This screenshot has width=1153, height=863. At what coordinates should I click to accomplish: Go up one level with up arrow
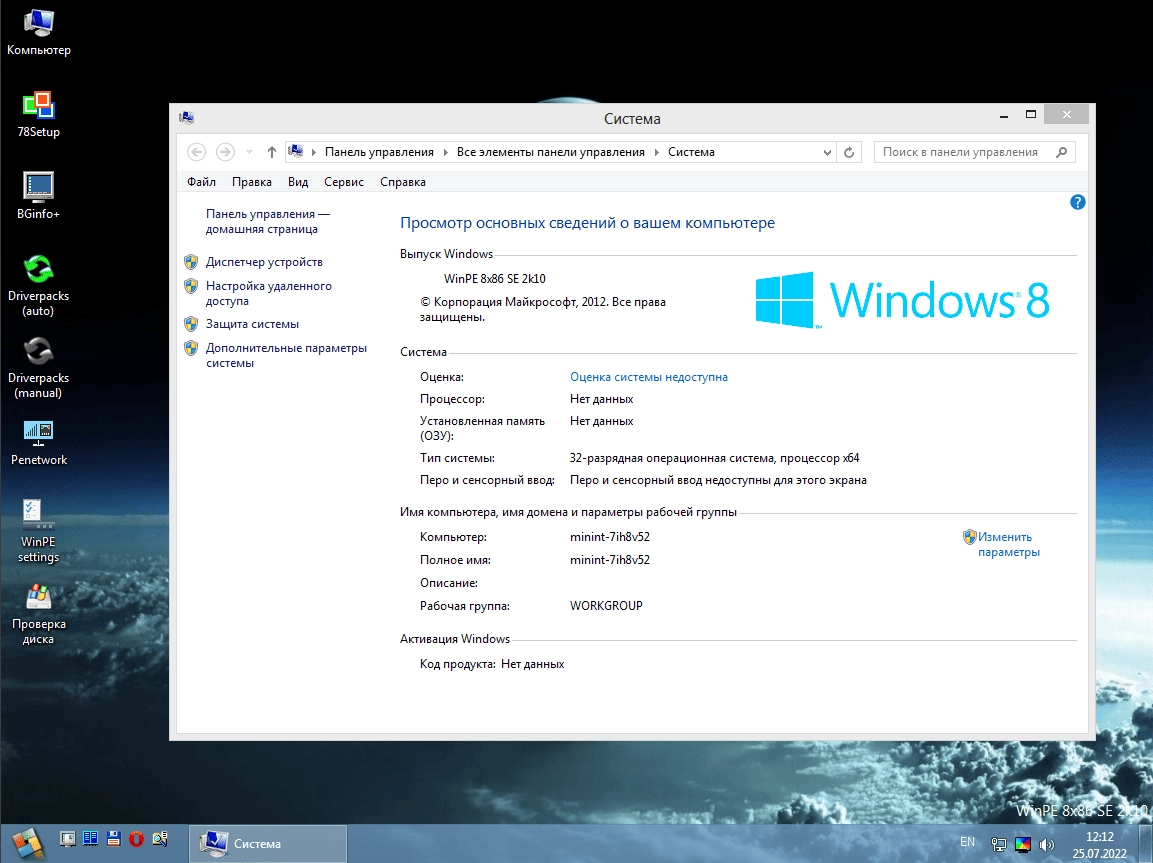[271, 152]
